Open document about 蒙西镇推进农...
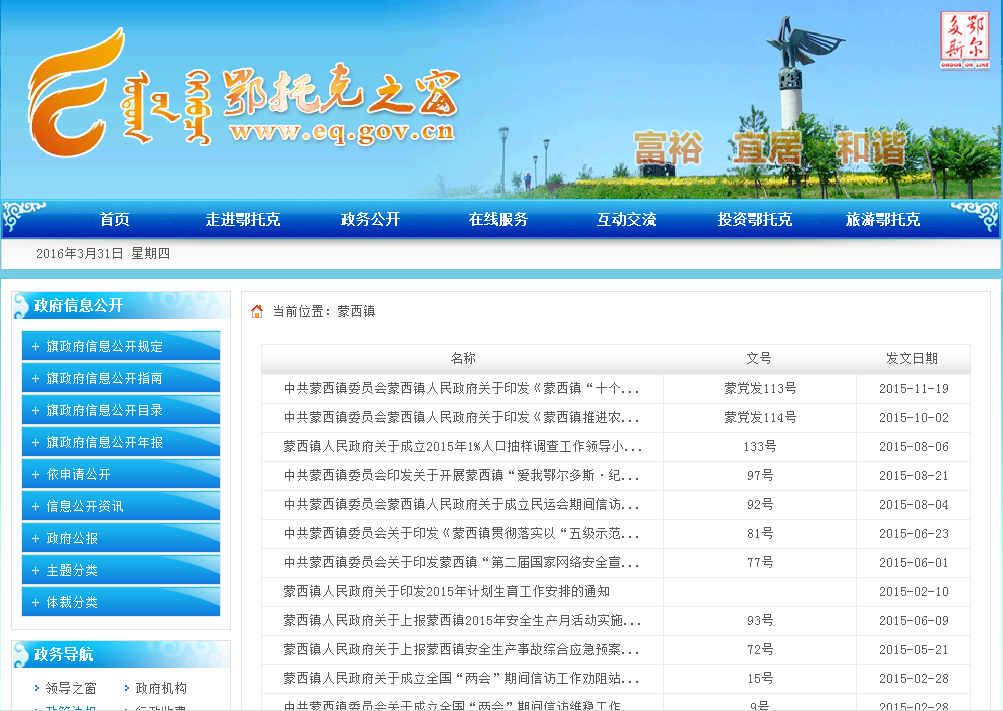Screen dimensions: 1003x711 coord(461,418)
